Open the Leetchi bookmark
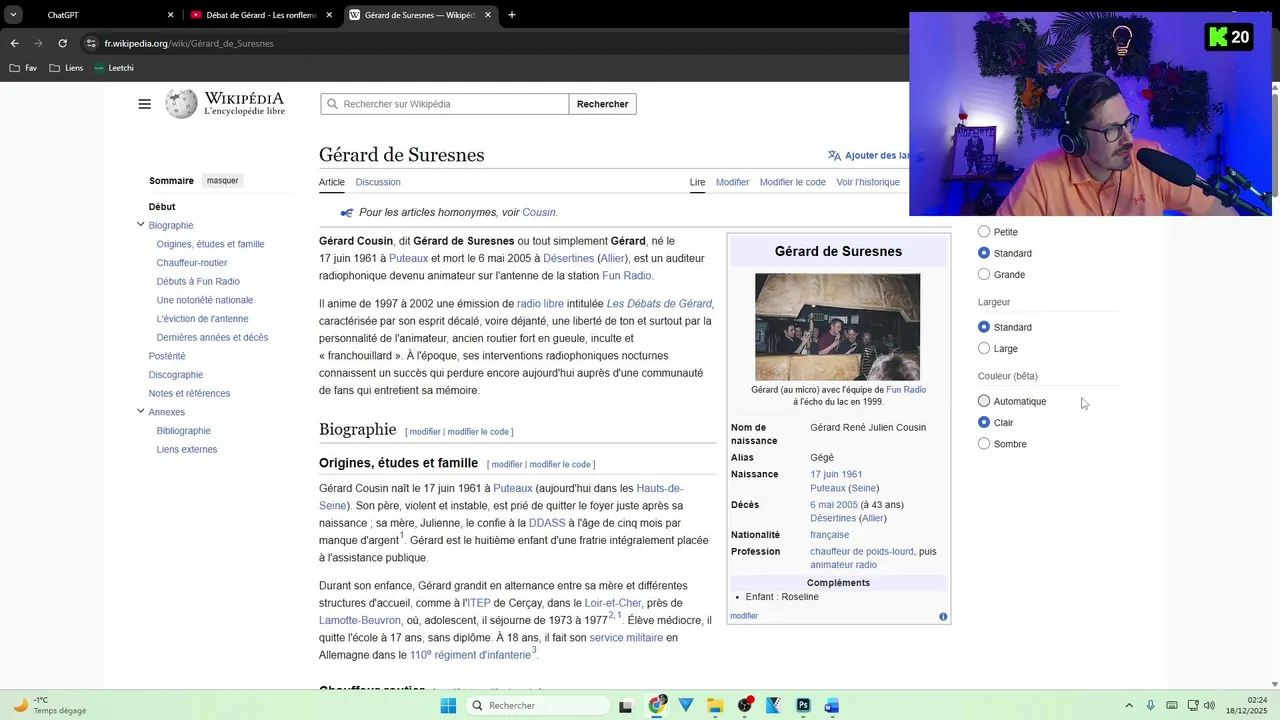This screenshot has height=720, width=1280. 114,68
